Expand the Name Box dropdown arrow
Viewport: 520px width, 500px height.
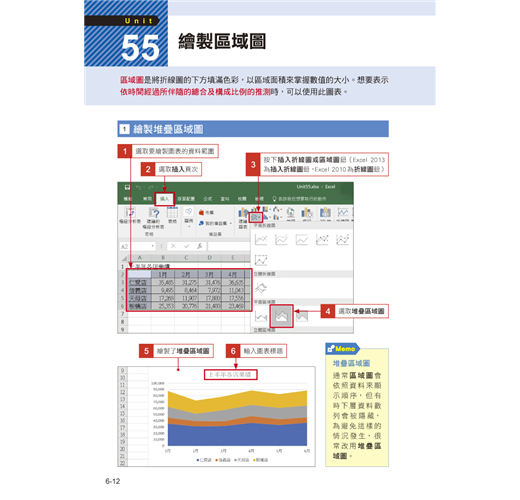point(153,246)
